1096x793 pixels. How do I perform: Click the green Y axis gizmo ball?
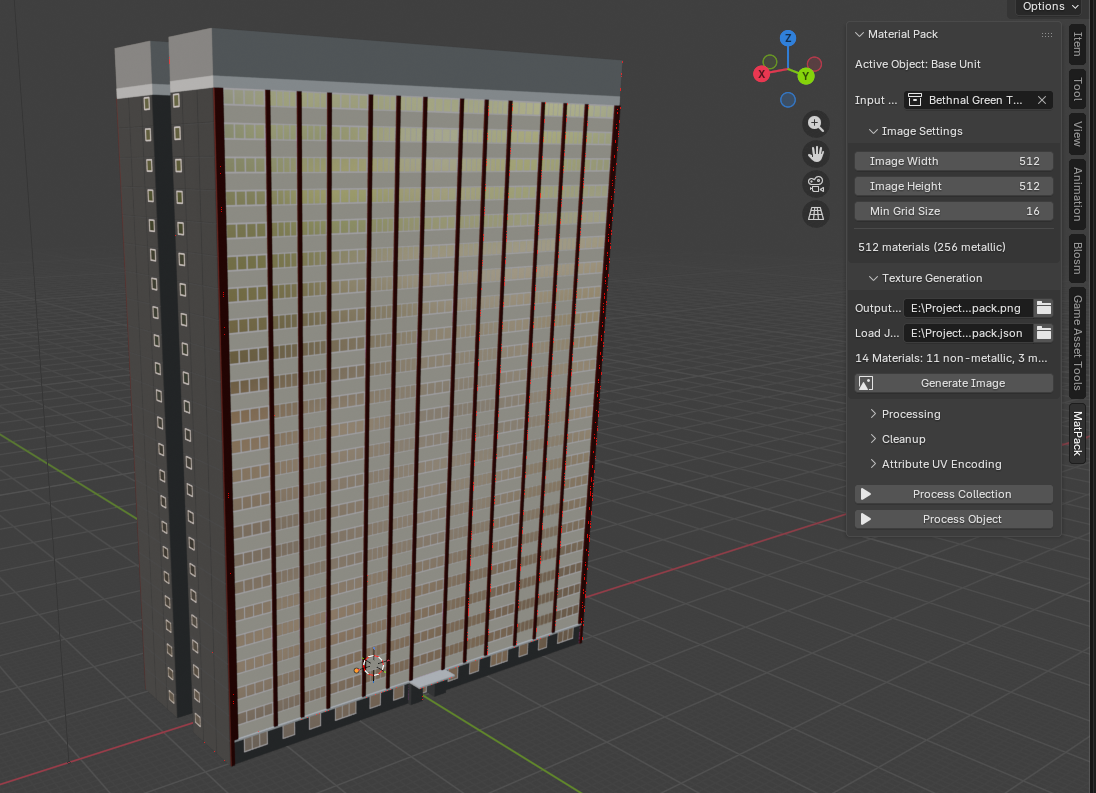806,76
